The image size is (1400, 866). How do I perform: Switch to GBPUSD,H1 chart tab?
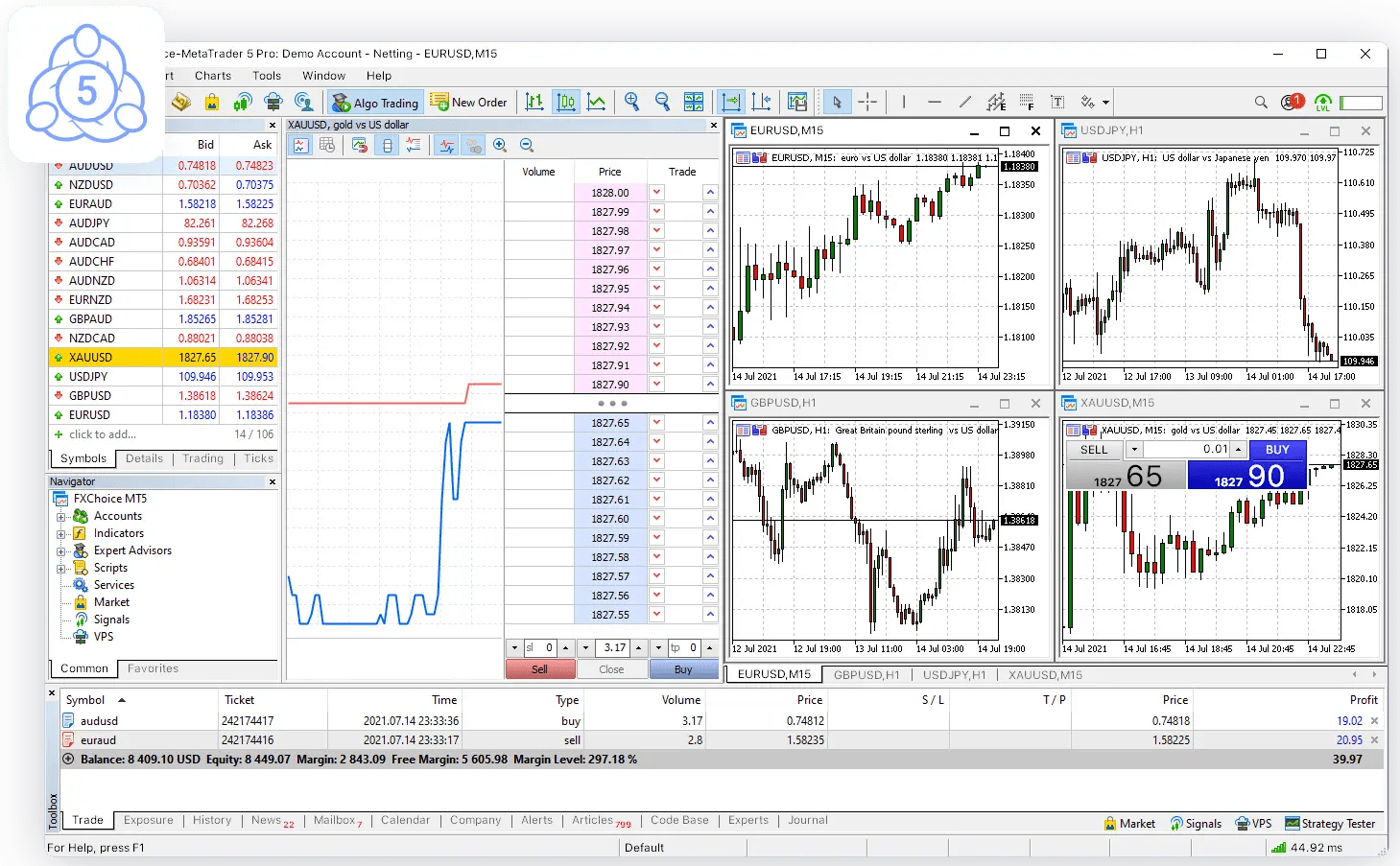pyautogui.click(x=866, y=675)
